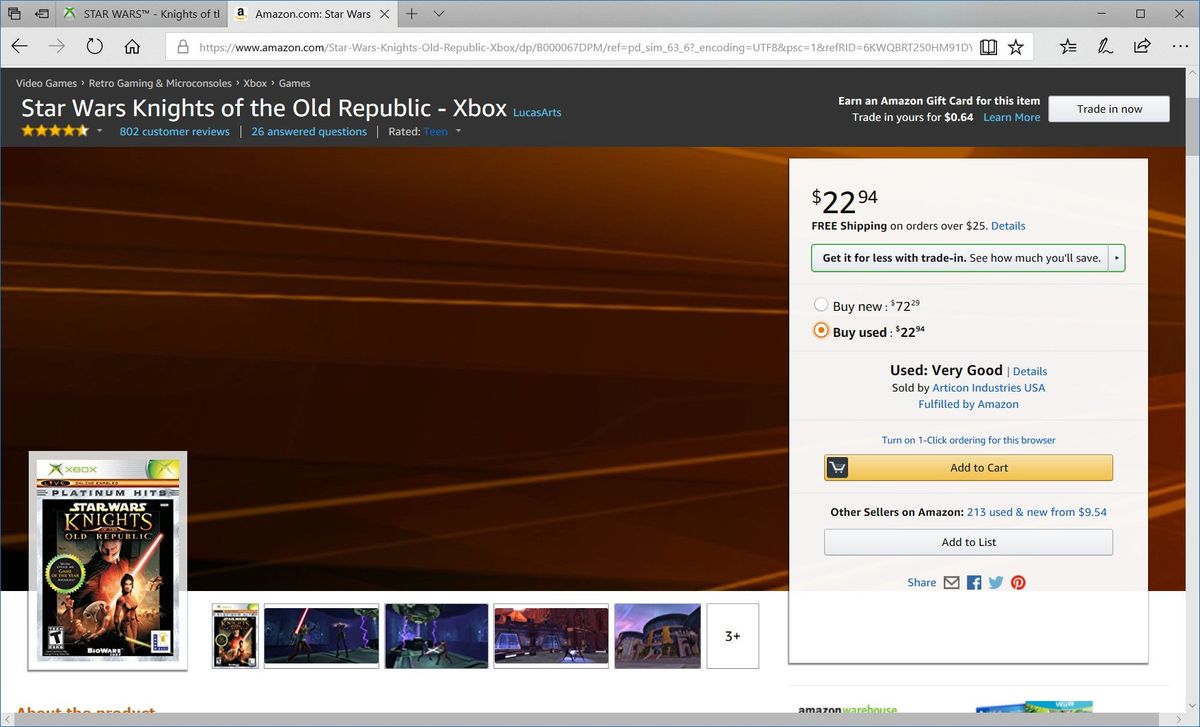Screen dimensions: 1200x727
Task: Open used condition Details link
Action: 1030,371
